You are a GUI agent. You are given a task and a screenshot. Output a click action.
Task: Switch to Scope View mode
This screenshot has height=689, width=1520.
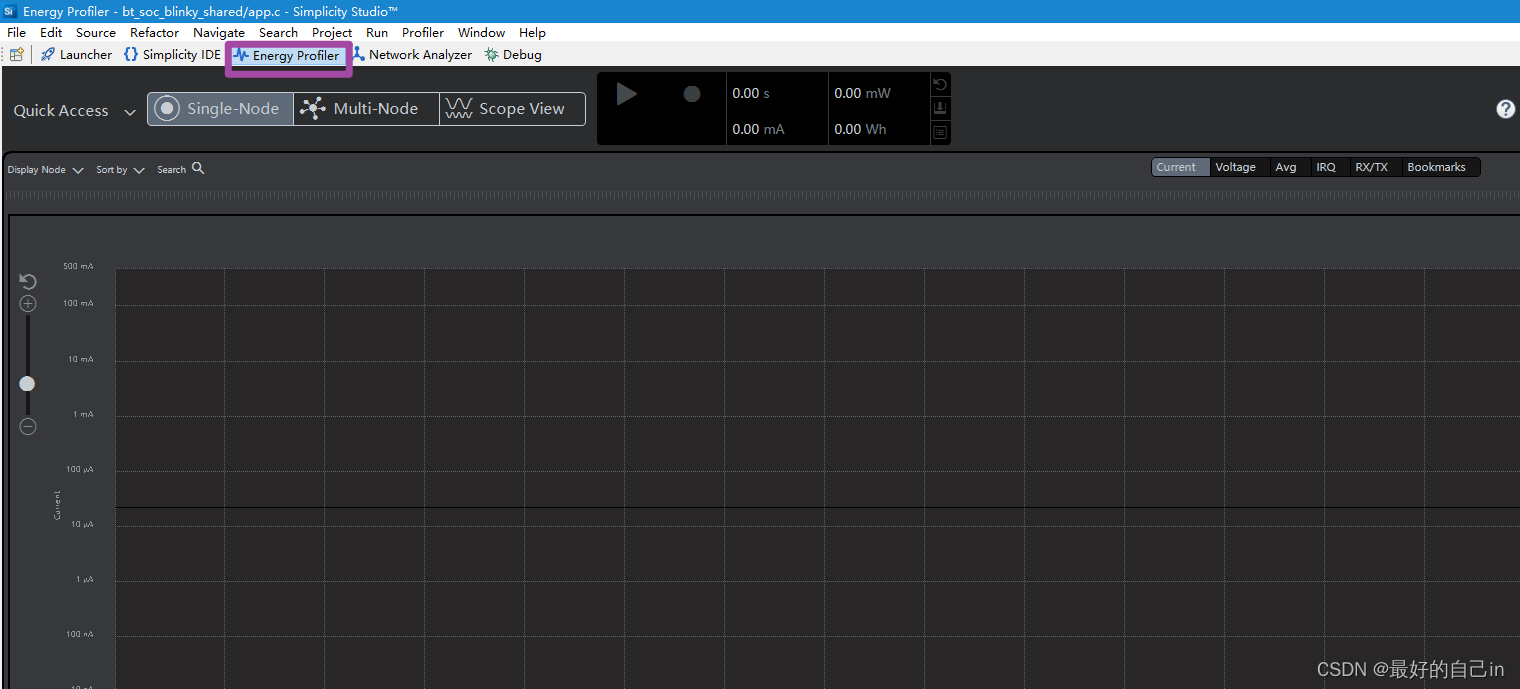(512, 109)
